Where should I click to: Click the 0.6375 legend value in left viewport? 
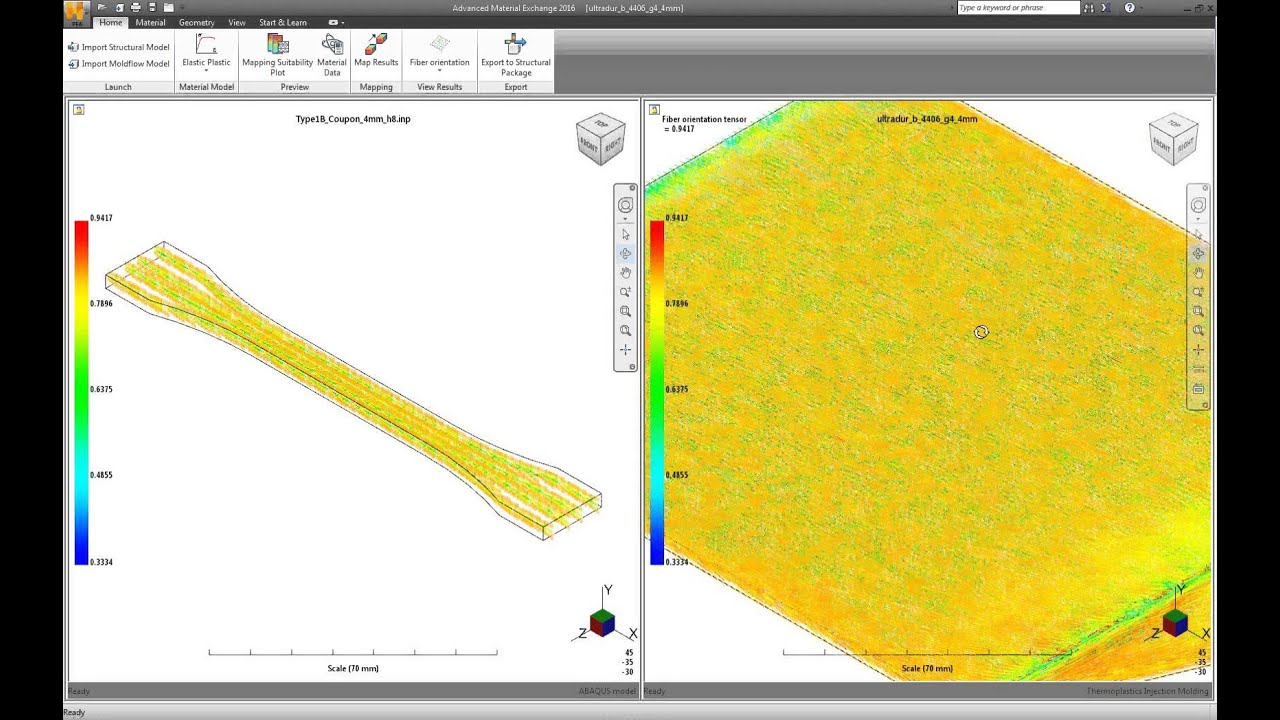[101, 389]
